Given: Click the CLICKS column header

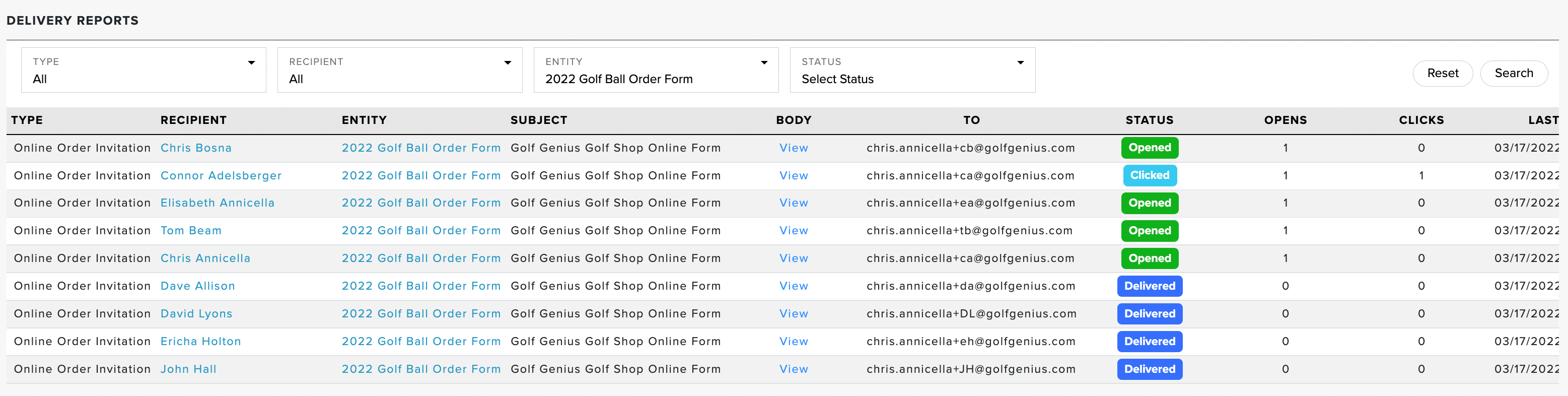Looking at the screenshot, I should click(x=1421, y=120).
